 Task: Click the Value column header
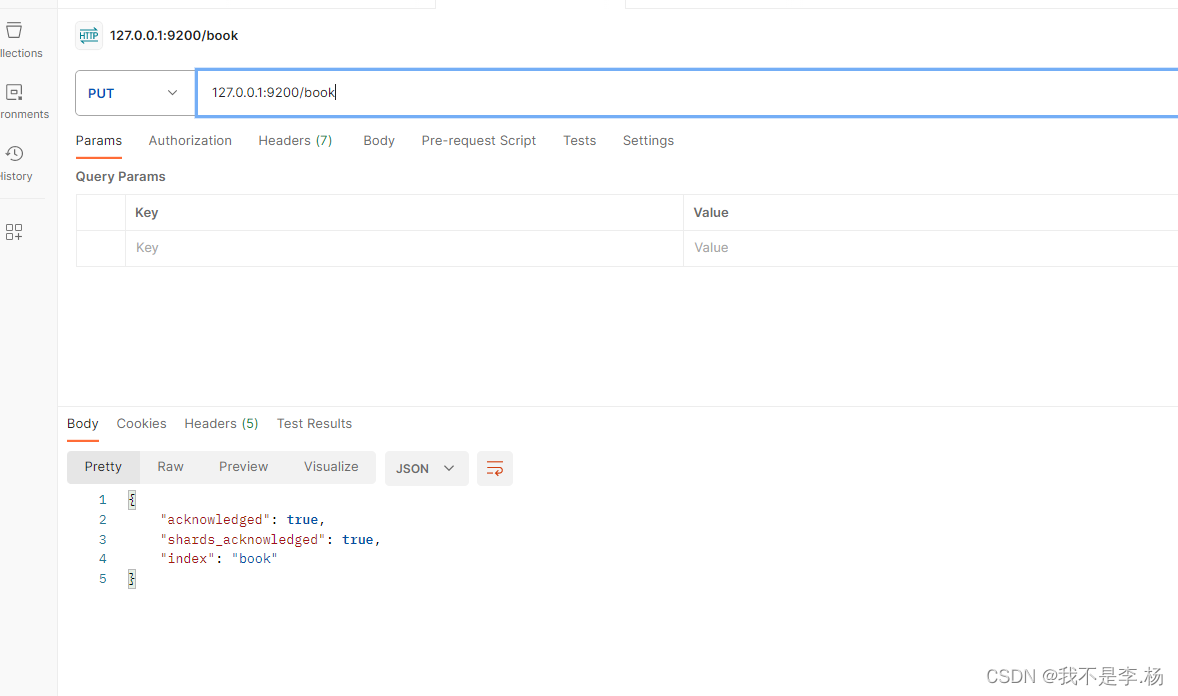[711, 213]
